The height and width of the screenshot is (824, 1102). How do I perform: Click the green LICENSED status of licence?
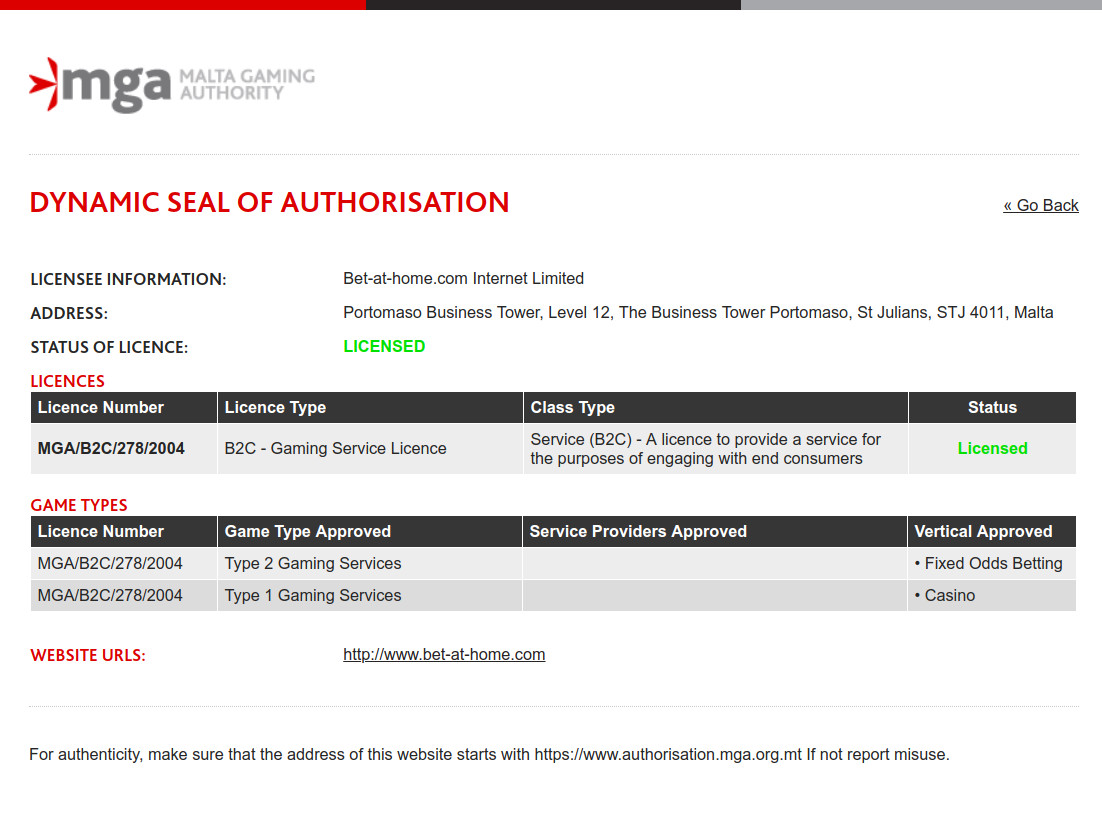click(x=384, y=347)
